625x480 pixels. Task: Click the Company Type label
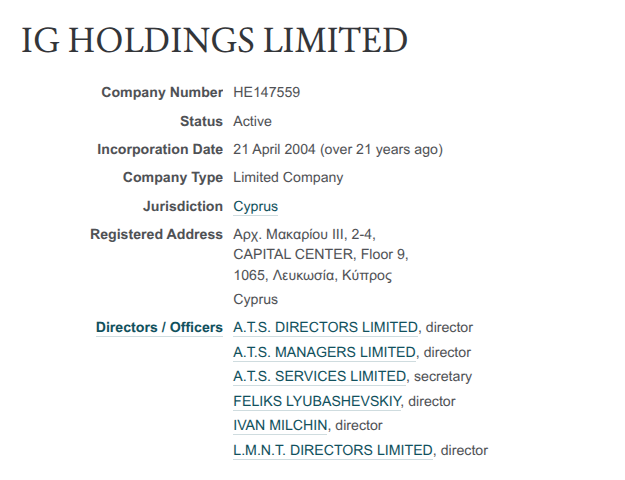pos(173,178)
